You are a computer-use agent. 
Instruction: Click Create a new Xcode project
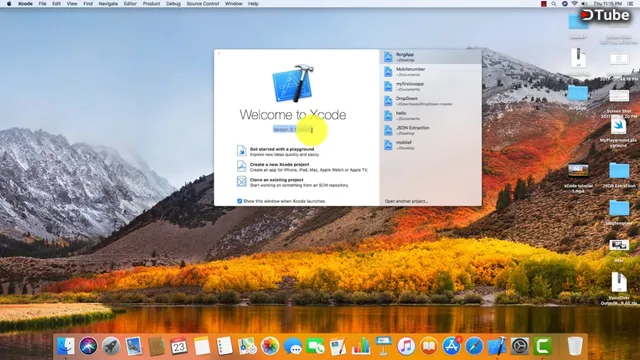pyautogui.click(x=280, y=164)
